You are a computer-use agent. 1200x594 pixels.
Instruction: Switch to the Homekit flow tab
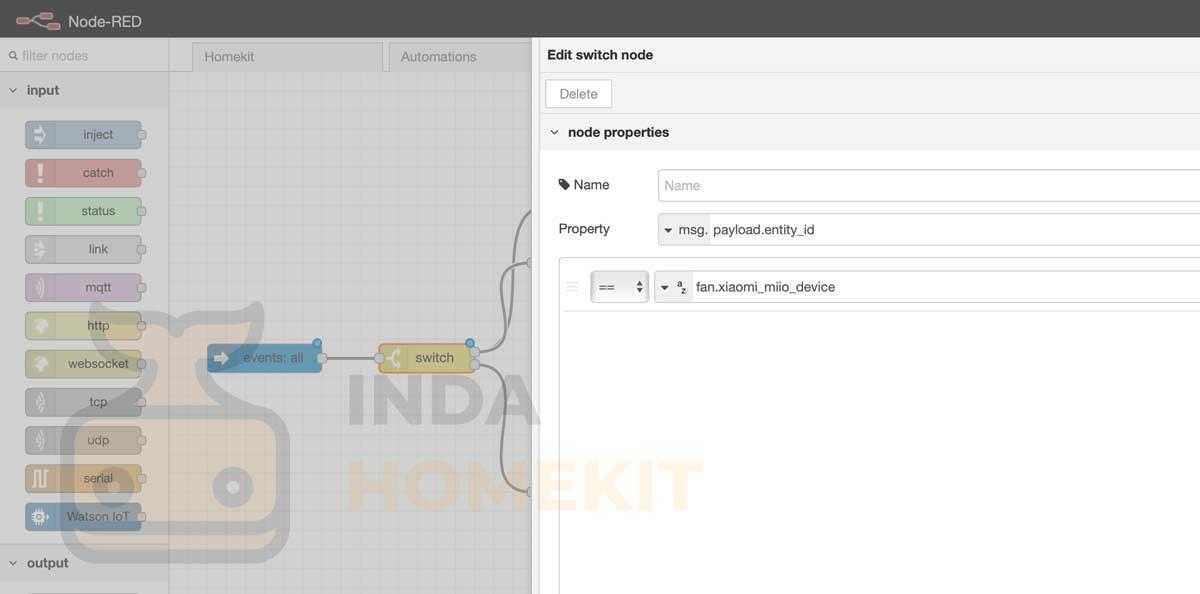click(286, 57)
